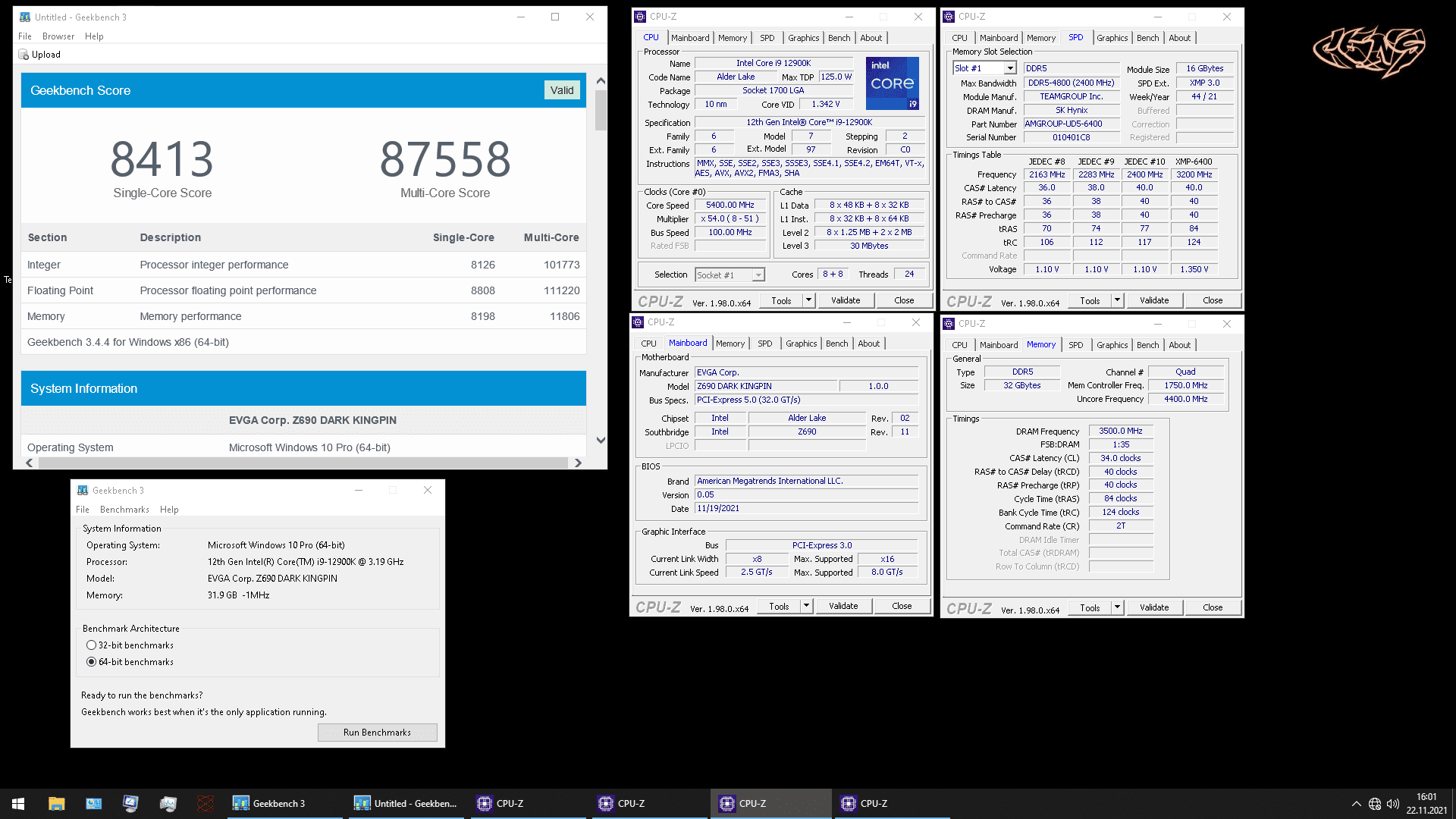This screenshot has height=819, width=1456.
Task: Click the Memory performance row
Action: pos(303,317)
